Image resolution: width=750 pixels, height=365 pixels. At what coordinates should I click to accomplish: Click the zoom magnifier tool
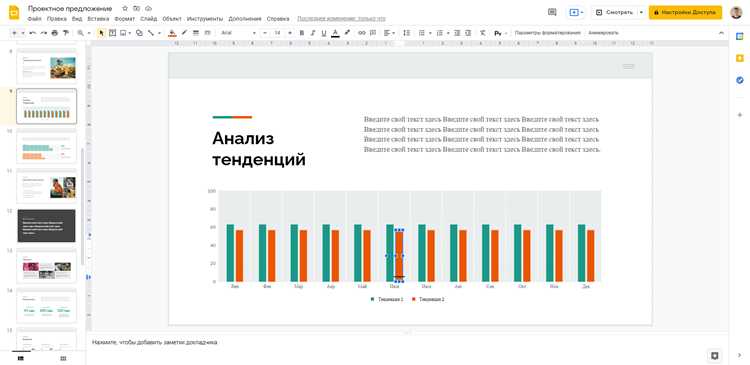pyautogui.click(x=80, y=33)
